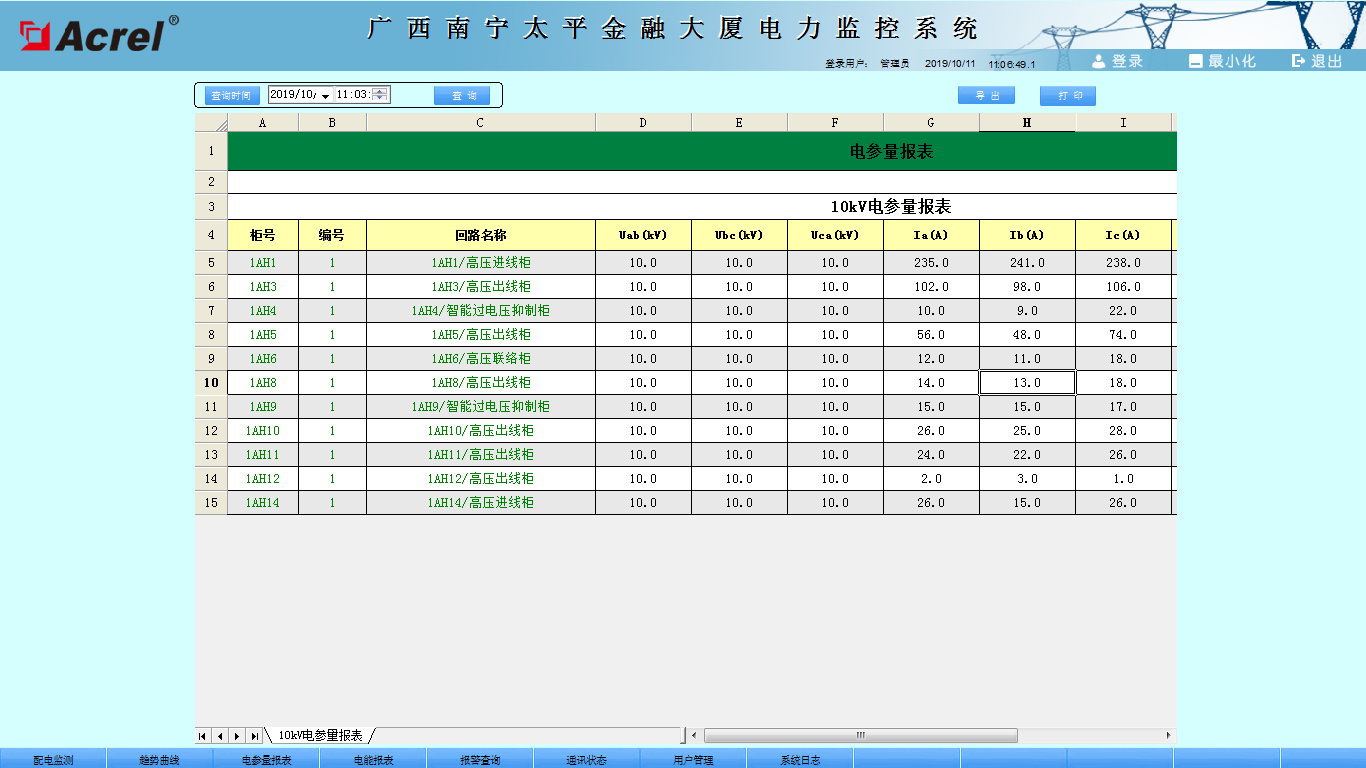The width and height of the screenshot is (1366, 768).
Task: Click the 登录 login icon
Action: click(x=1099, y=61)
